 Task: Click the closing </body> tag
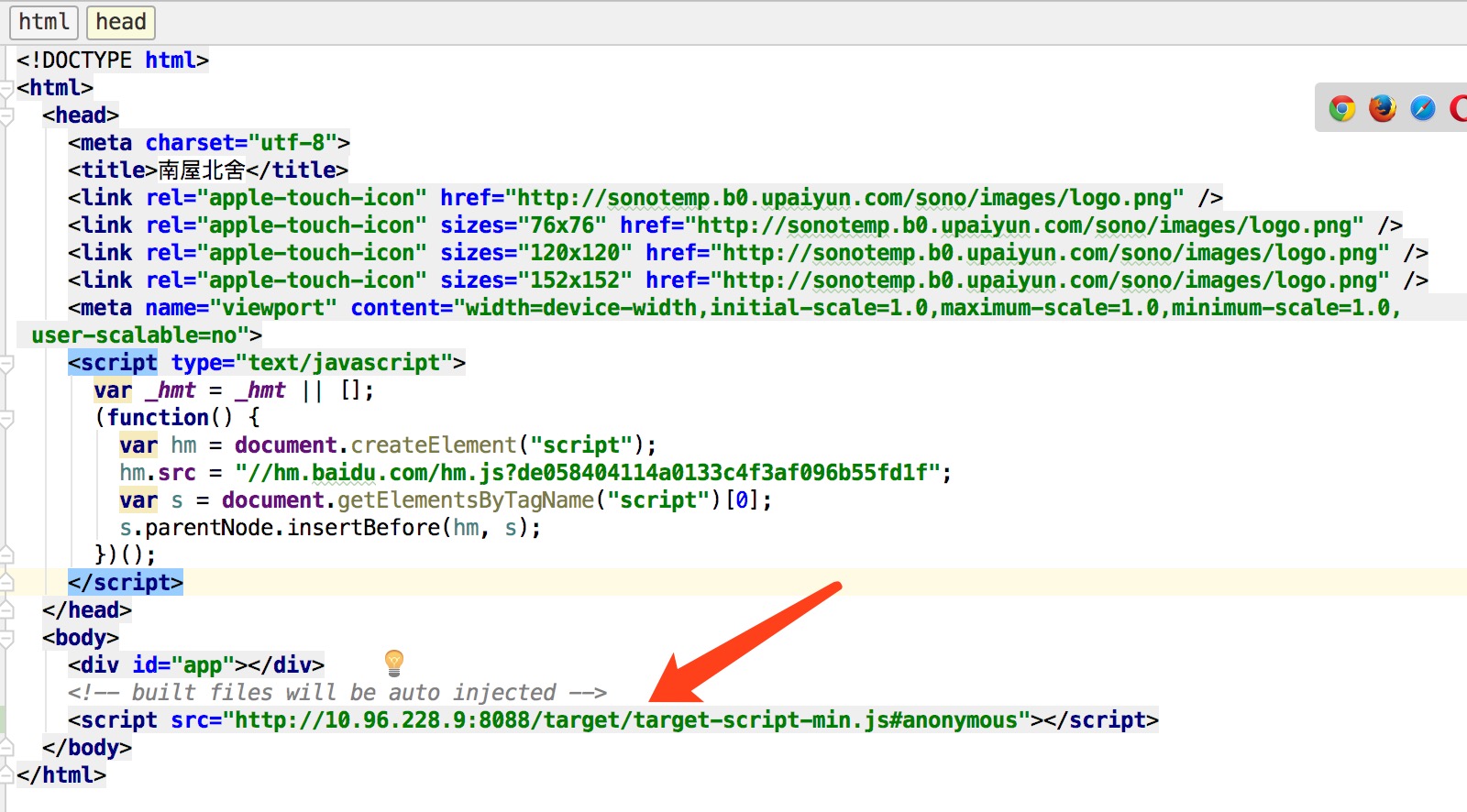pos(87,748)
